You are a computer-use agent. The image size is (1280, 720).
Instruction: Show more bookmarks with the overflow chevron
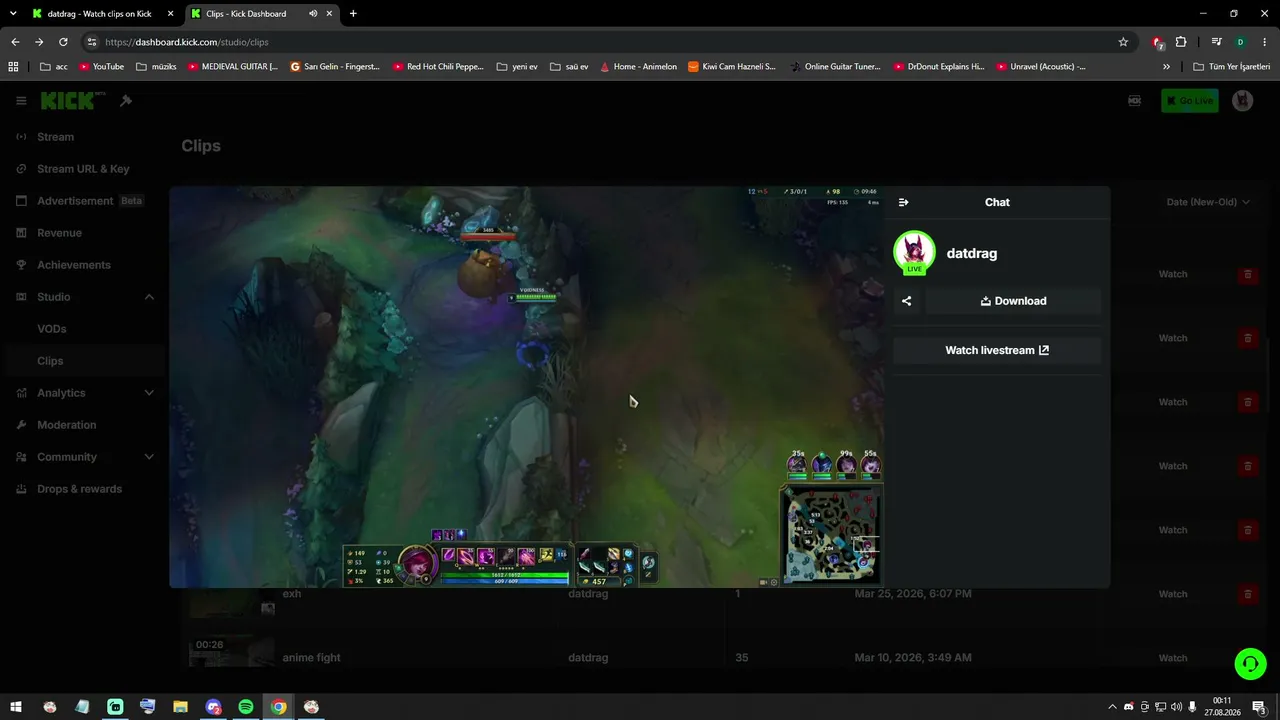pos(1166,67)
